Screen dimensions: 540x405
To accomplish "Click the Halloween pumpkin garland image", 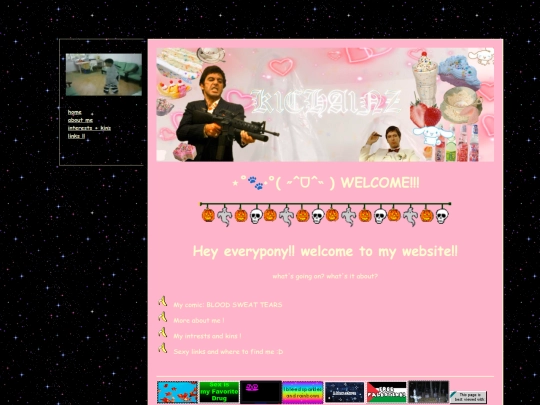I will point(325,214).
